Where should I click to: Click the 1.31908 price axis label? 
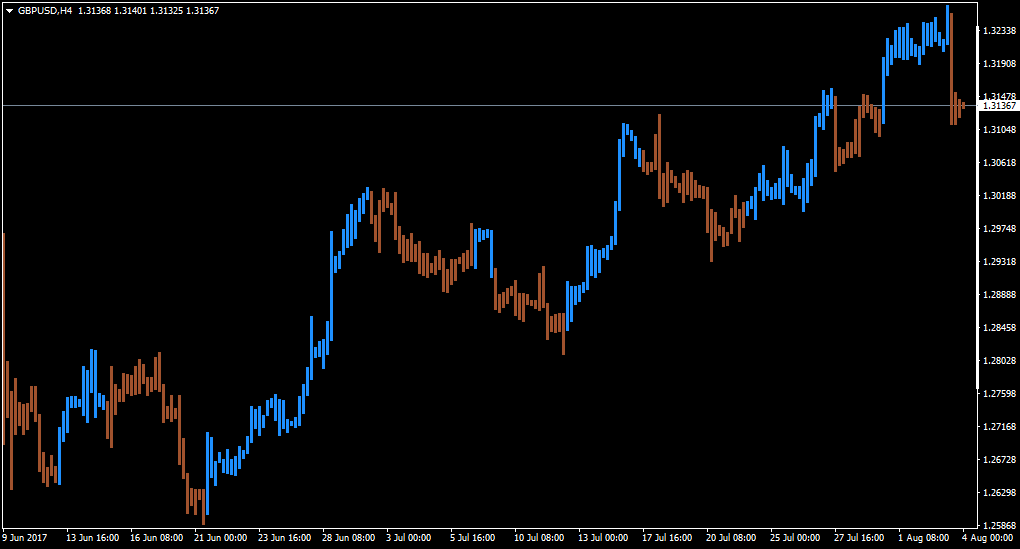[x=999, y=64]
